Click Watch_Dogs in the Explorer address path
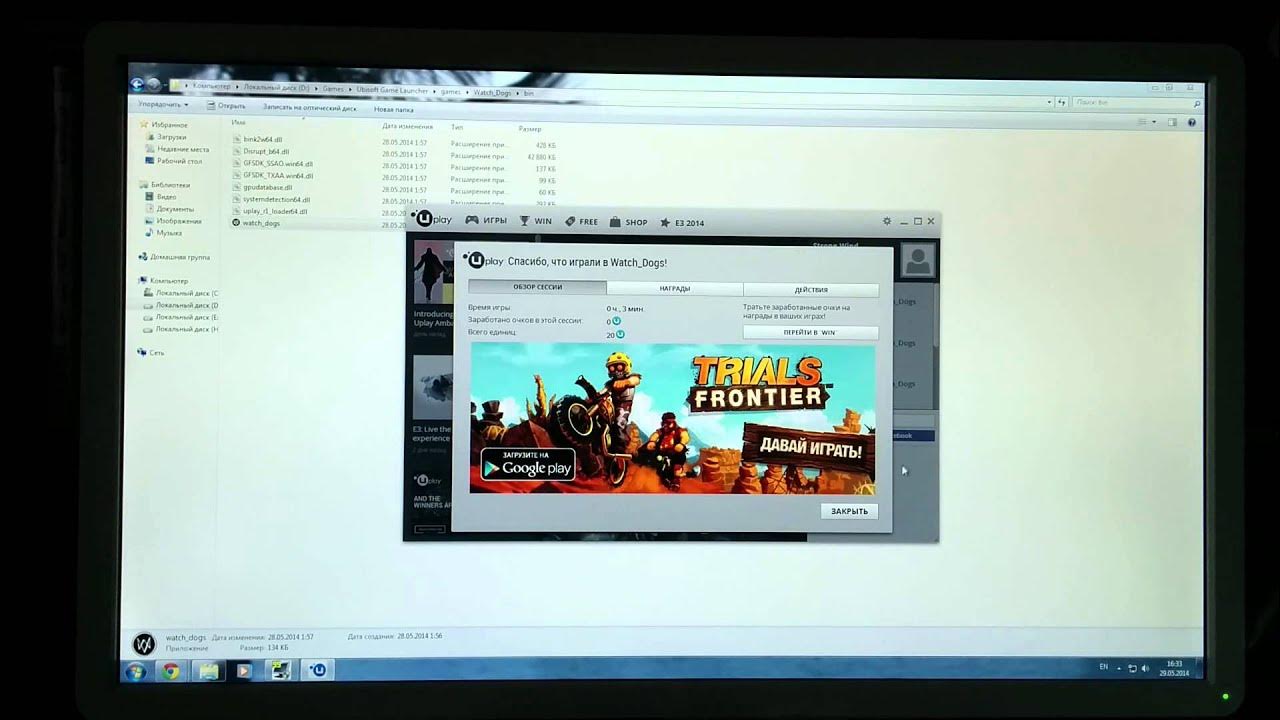This screenshot has height=720, width=1280. coord(491,92)
